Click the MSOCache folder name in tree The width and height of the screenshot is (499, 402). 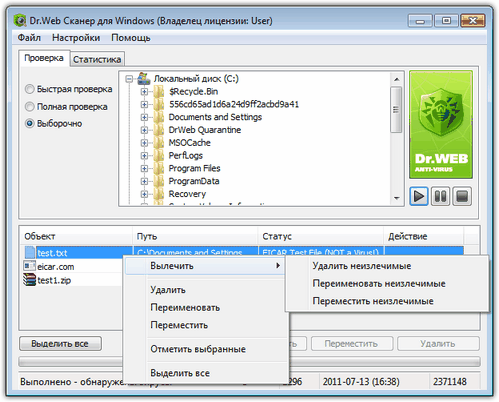click(189, 143)
